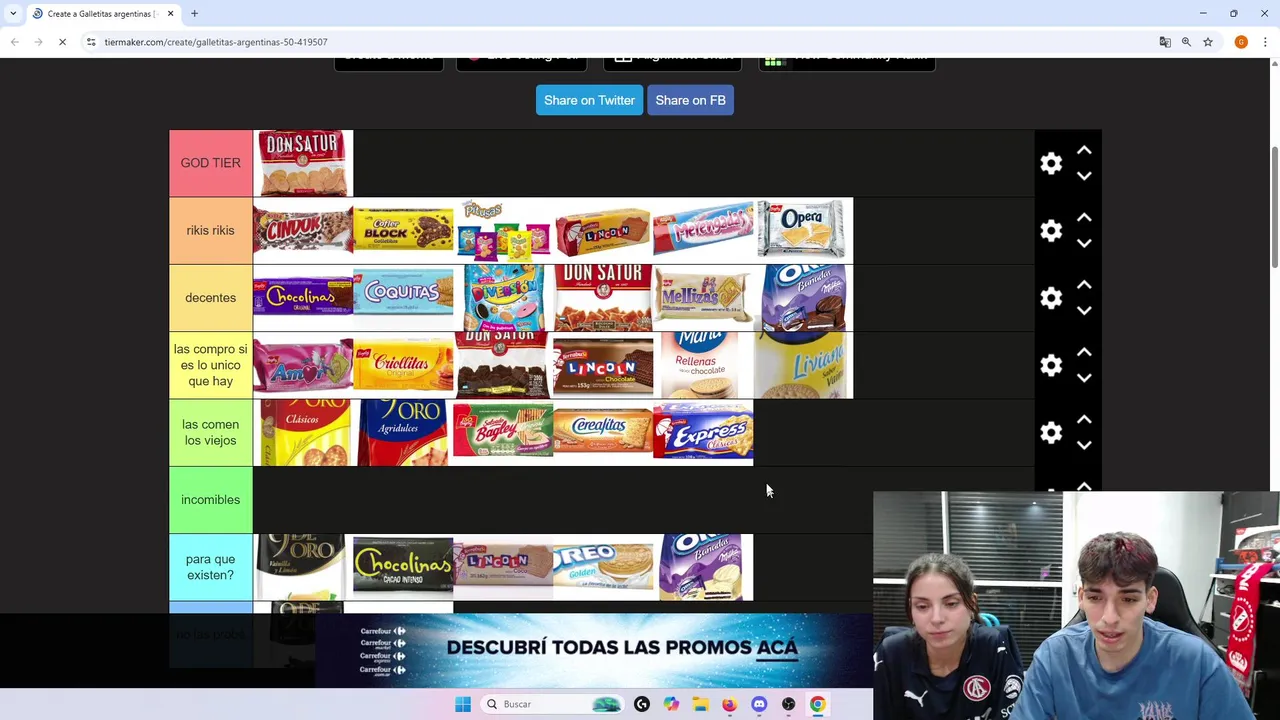
Task: Close the Galletitas argentinas tab
Action: pos(170,13)
